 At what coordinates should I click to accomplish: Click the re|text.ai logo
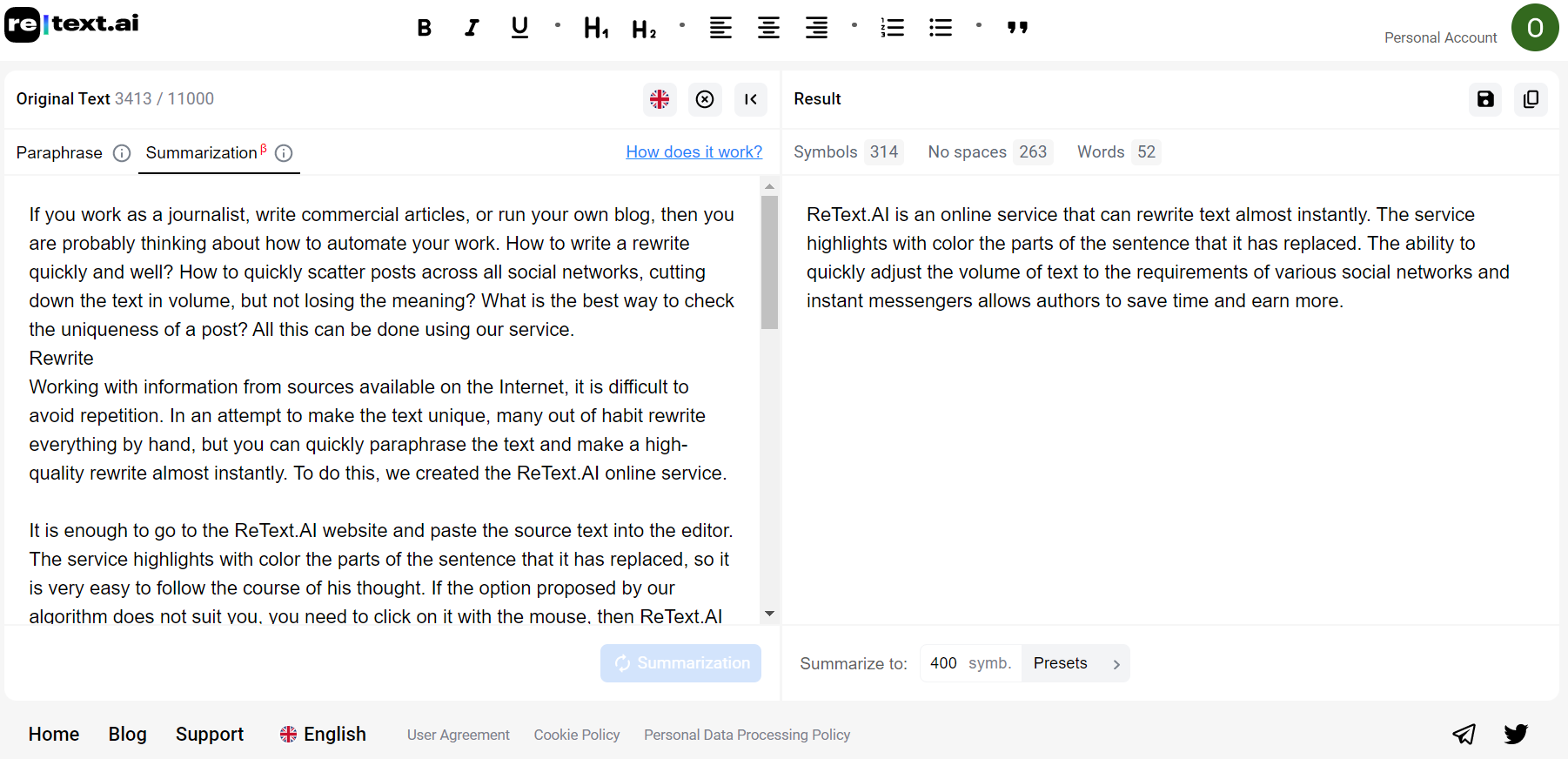click(x=72, y=24)
